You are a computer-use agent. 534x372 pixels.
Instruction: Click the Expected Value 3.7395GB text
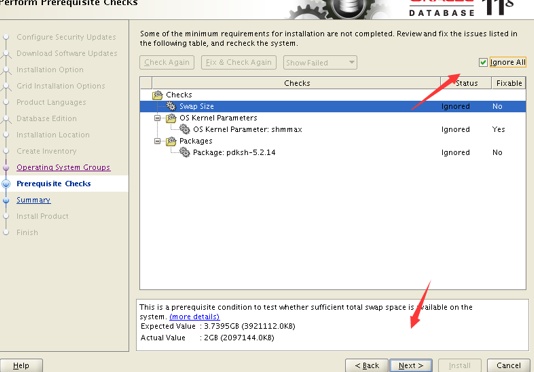(218, 326)
